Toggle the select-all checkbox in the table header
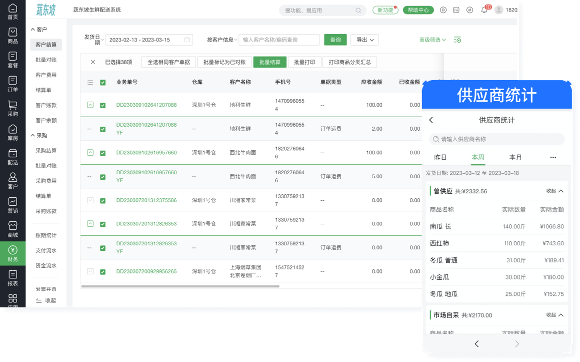 [103, 82]
